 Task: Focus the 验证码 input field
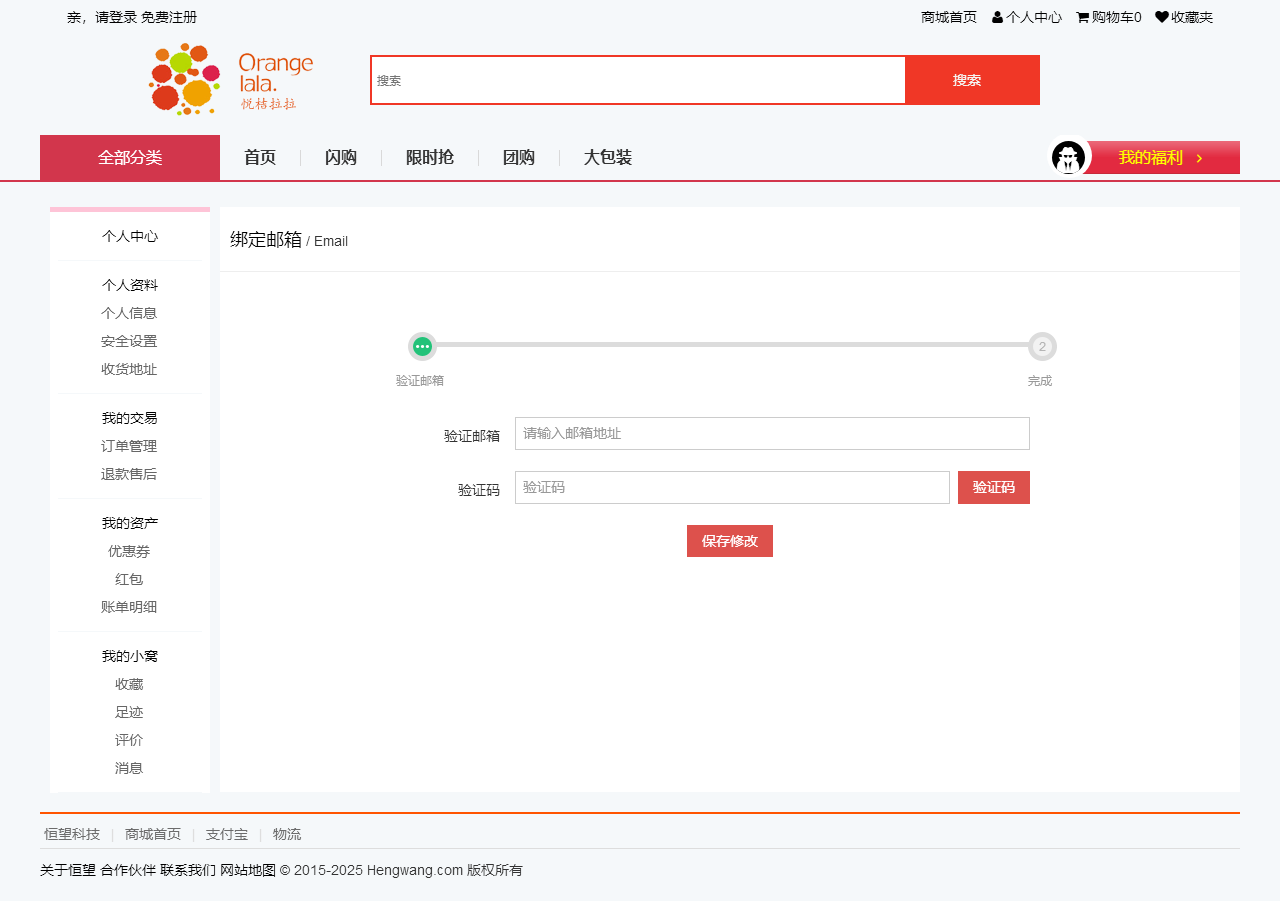[732, 488]
